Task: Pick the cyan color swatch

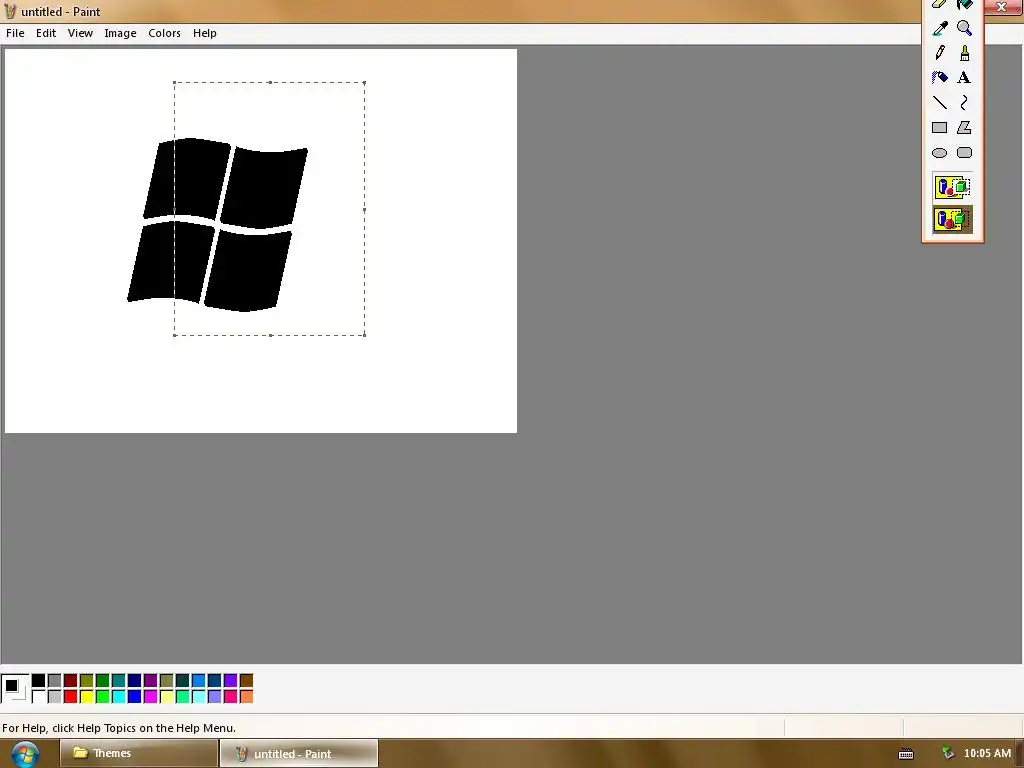Action: (x=118, y=697)
